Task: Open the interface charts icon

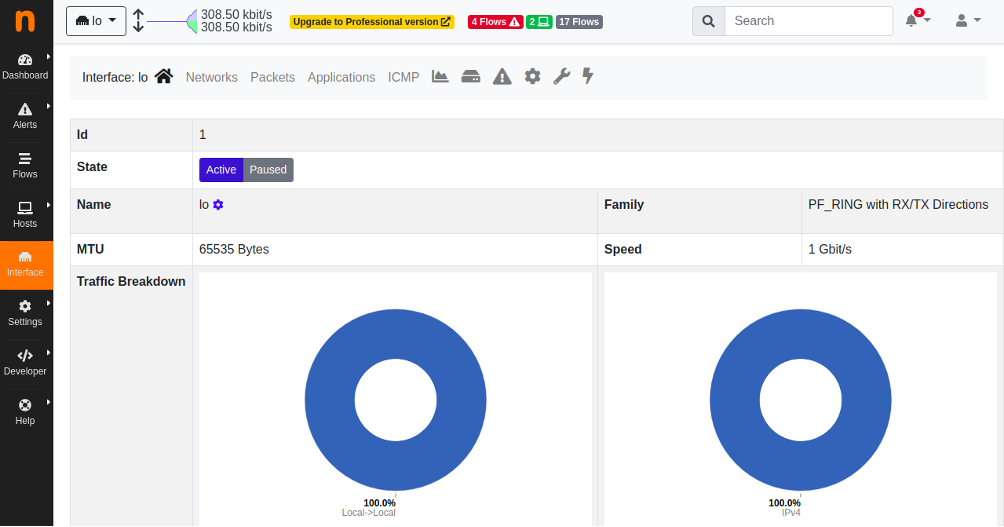Action: coord(440,77)
